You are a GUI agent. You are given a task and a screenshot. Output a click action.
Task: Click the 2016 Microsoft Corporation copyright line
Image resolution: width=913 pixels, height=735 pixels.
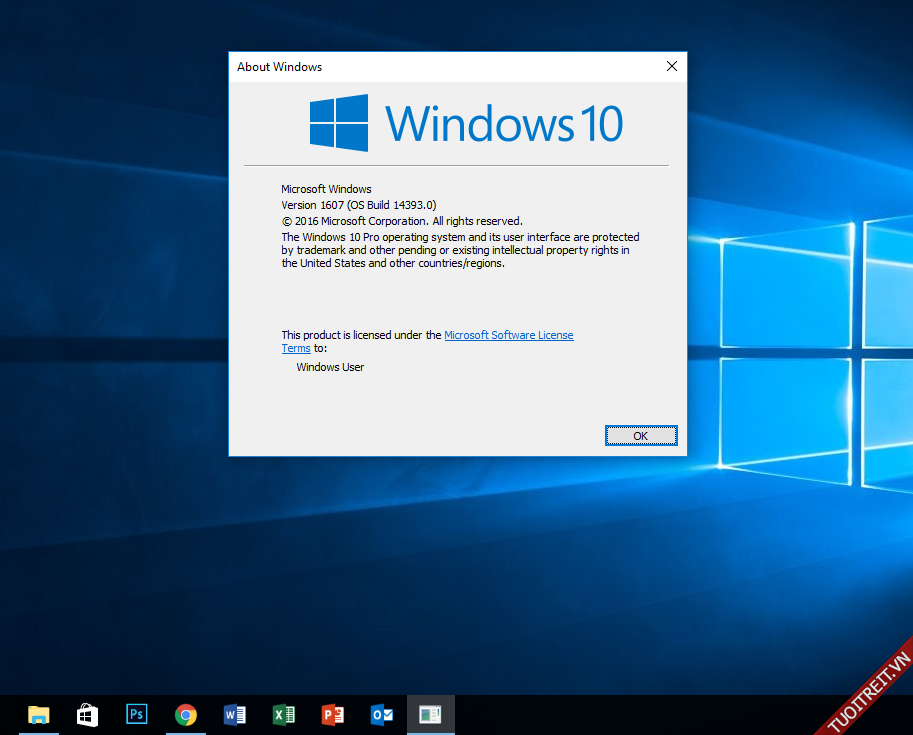401,221
